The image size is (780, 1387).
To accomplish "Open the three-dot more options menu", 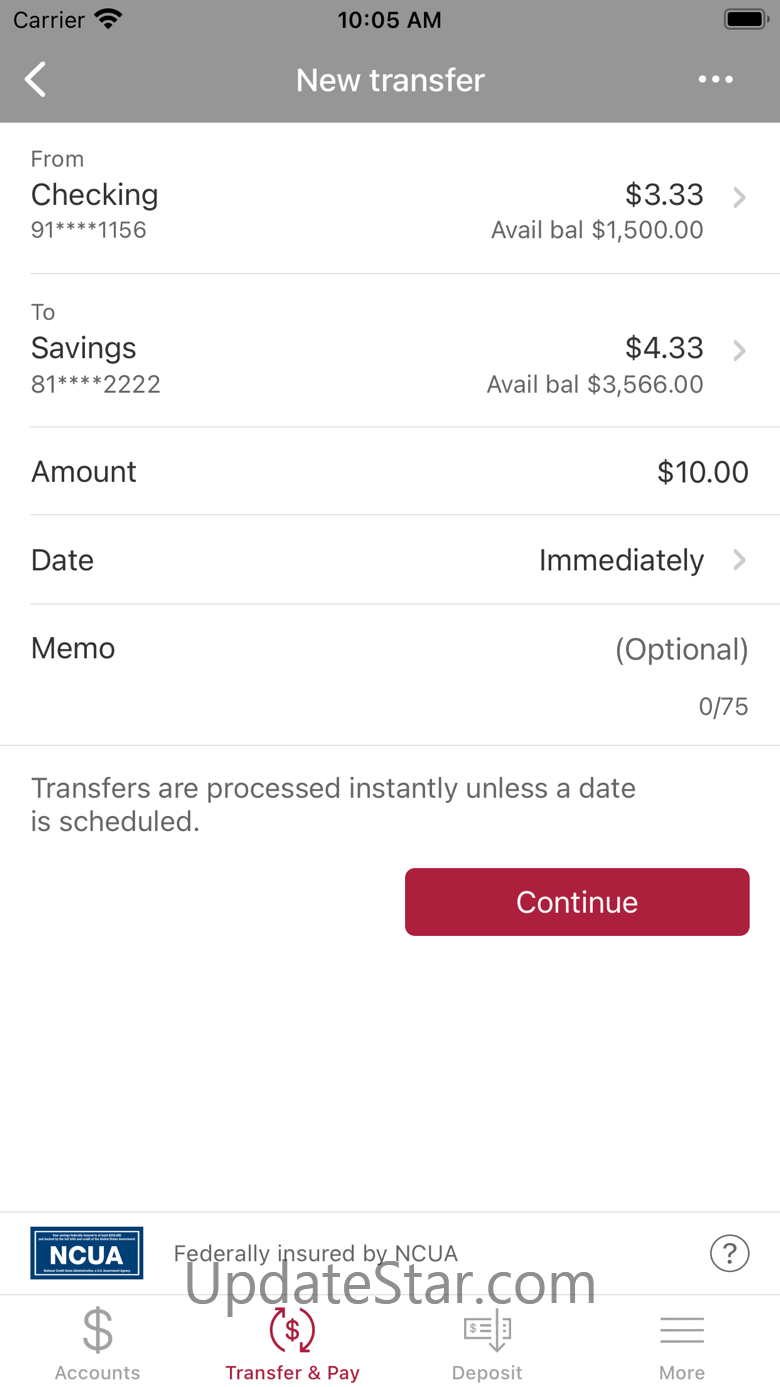I will tap(716, 80).
